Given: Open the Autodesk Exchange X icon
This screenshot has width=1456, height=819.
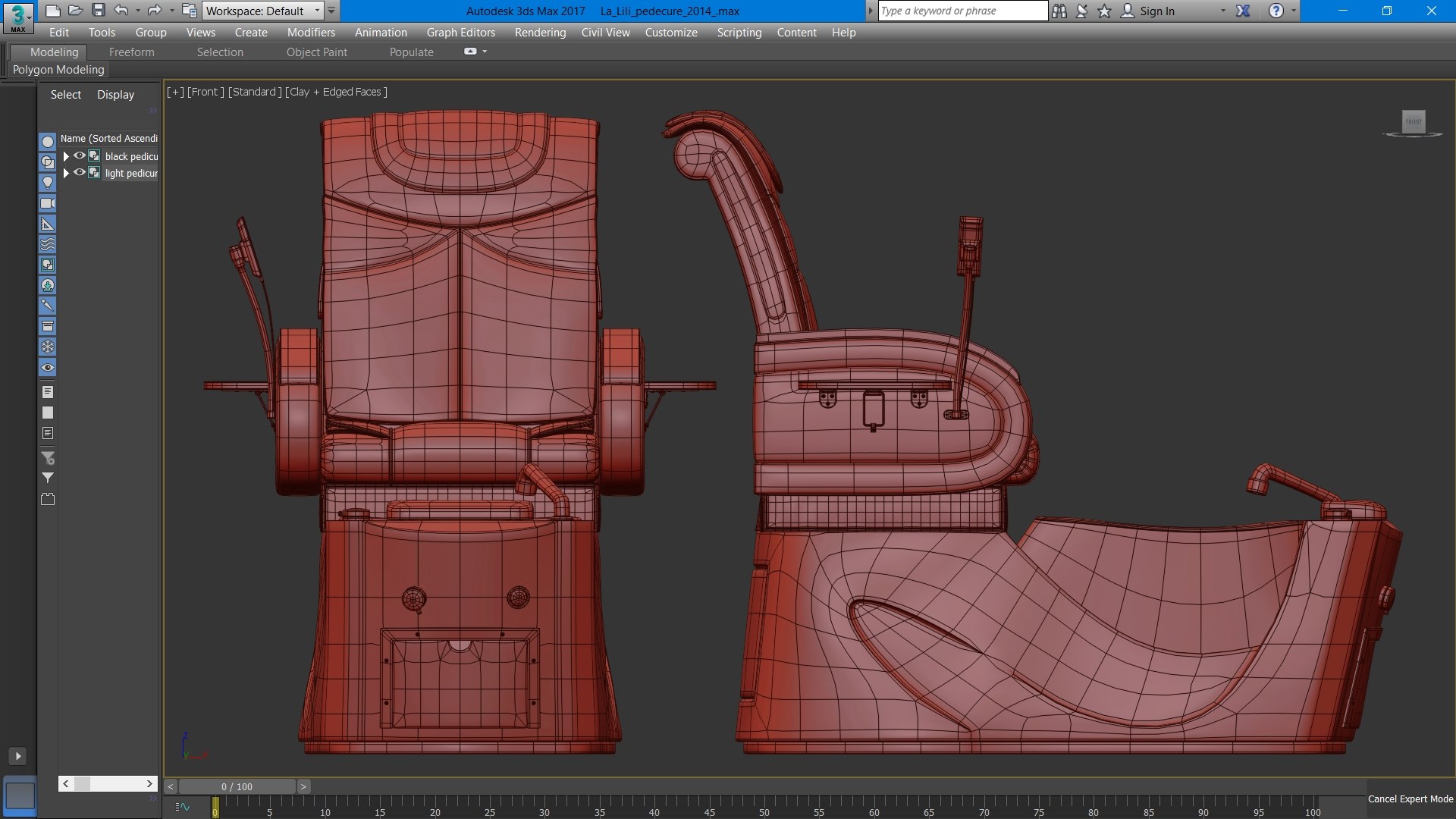Looking at the screenshot, I should [1243, 11].
